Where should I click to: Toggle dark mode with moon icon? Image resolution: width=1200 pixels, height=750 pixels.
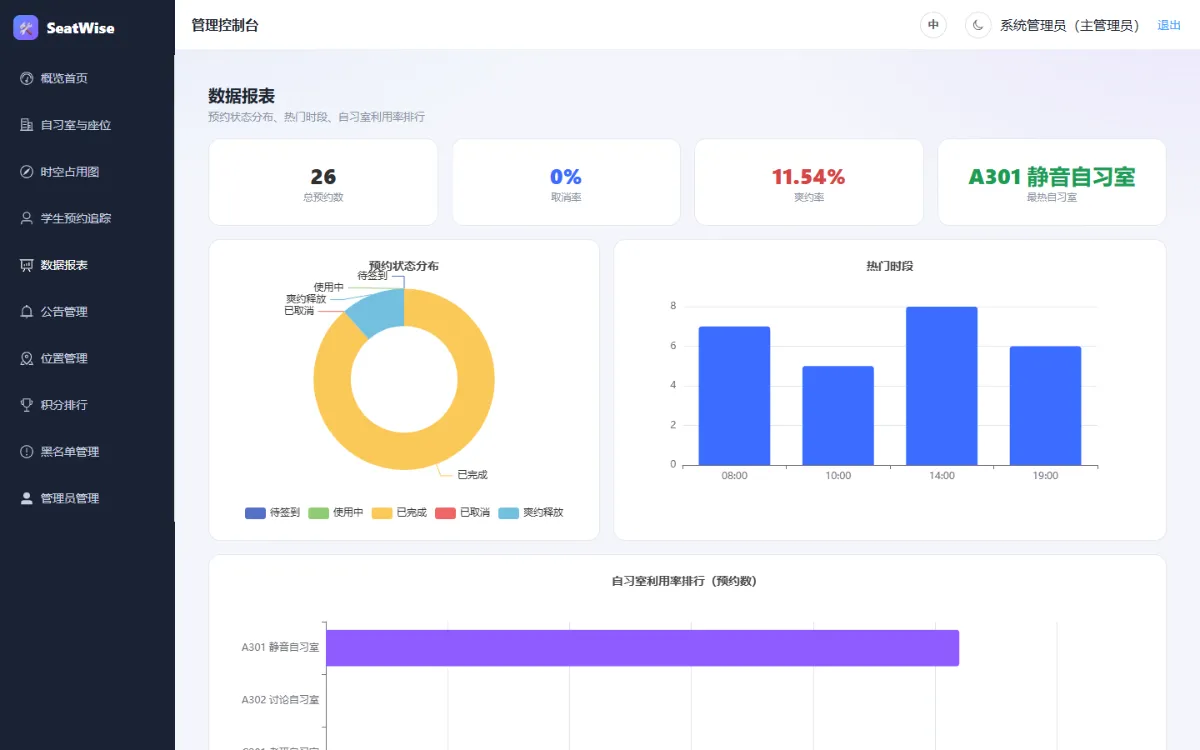(978, 25)
